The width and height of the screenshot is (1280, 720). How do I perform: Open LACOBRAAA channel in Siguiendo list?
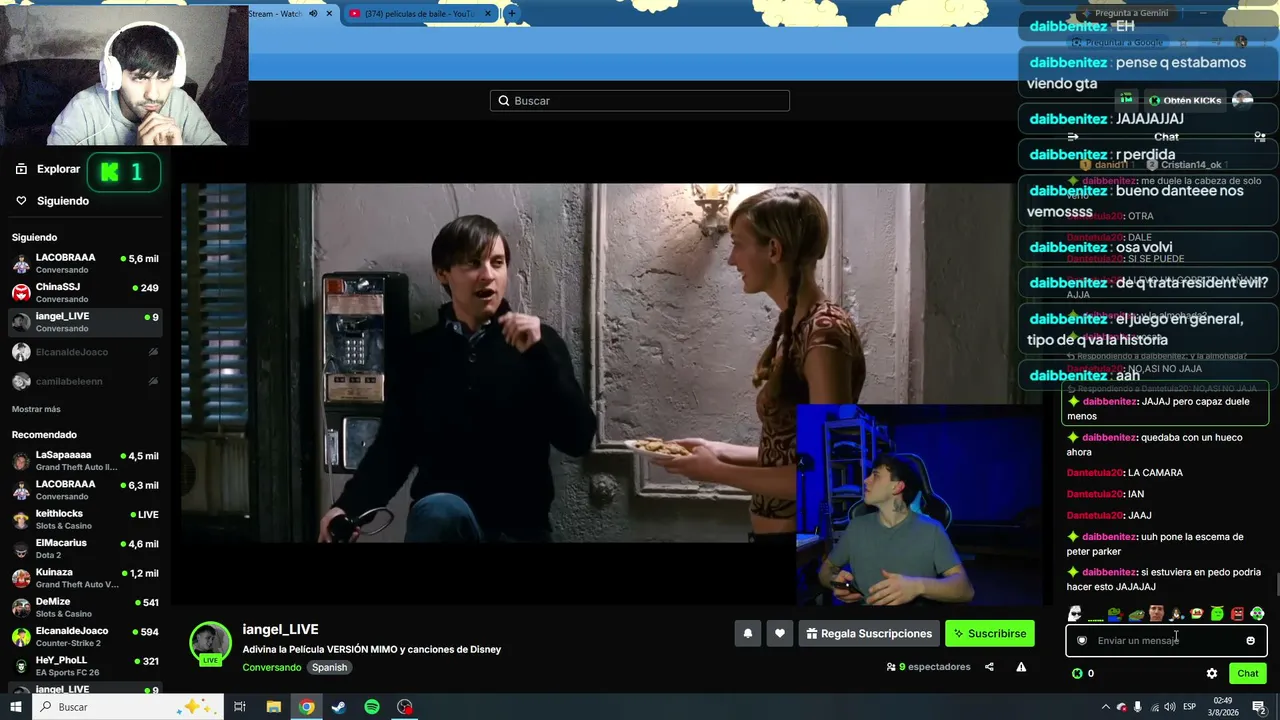point(85,263)
